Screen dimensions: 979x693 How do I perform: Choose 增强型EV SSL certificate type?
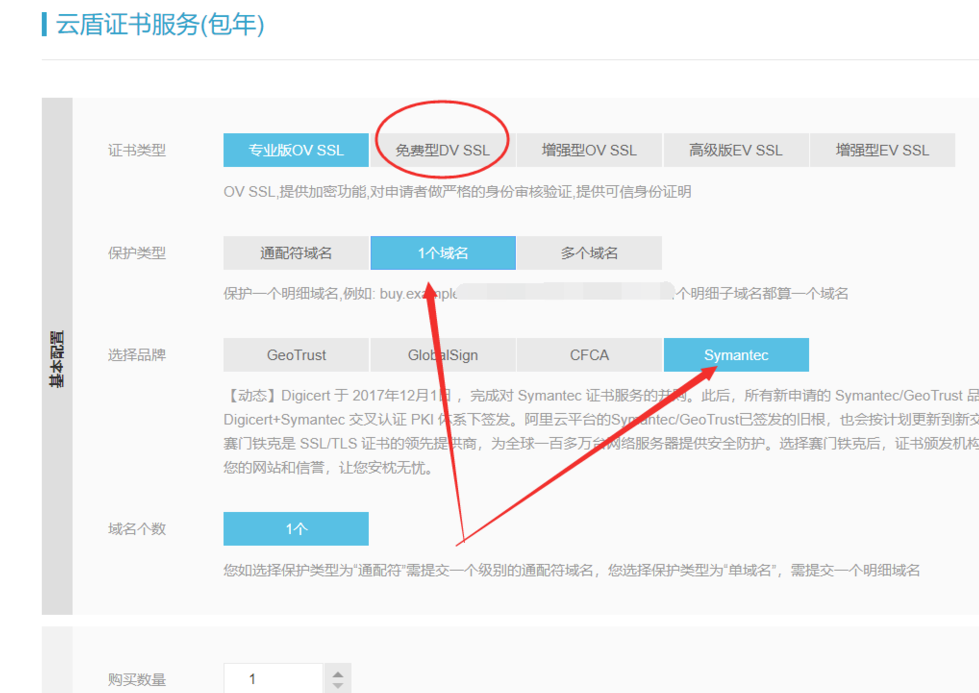(x=882, y=150)
